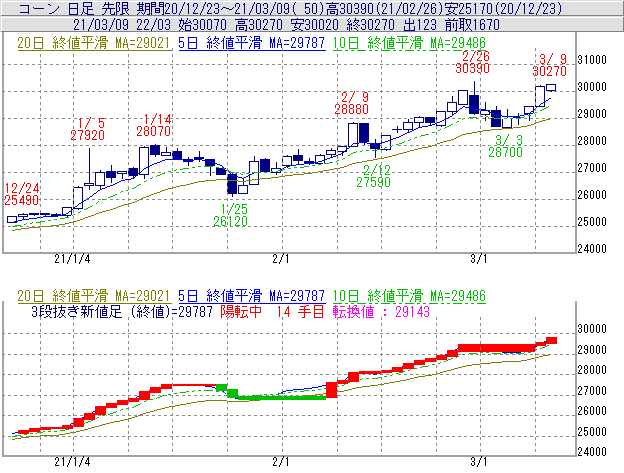Image resolution: width=624 pixels, height=473 pixels.
Task: Click the 3/1 date on upper chart axis
Action: (x=479, y=259)
